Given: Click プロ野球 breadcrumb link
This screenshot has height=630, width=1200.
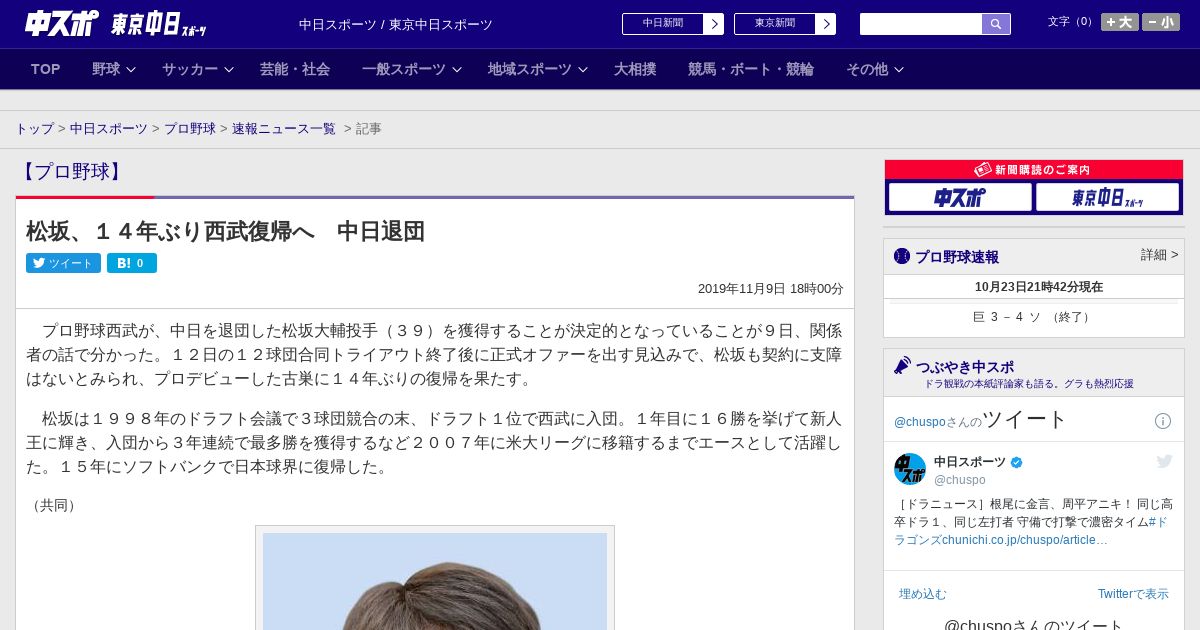Looking at the screenshot, I should [x=190, y=129].
